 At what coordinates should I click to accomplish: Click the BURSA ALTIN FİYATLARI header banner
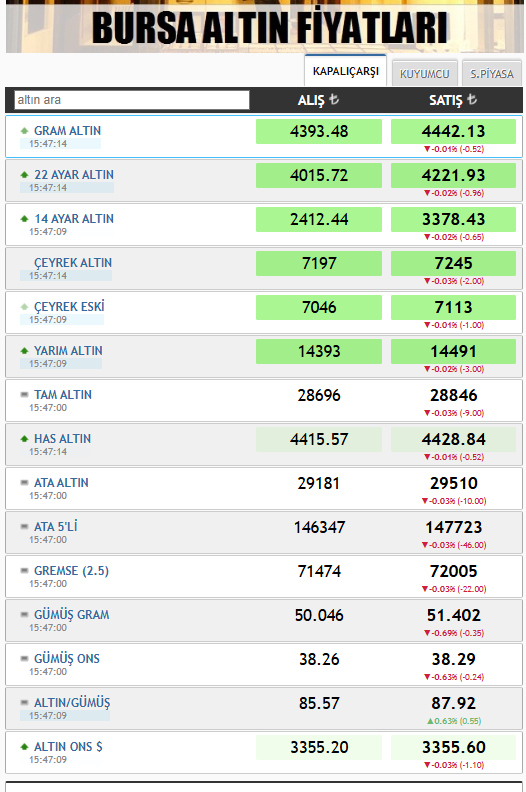264,26
